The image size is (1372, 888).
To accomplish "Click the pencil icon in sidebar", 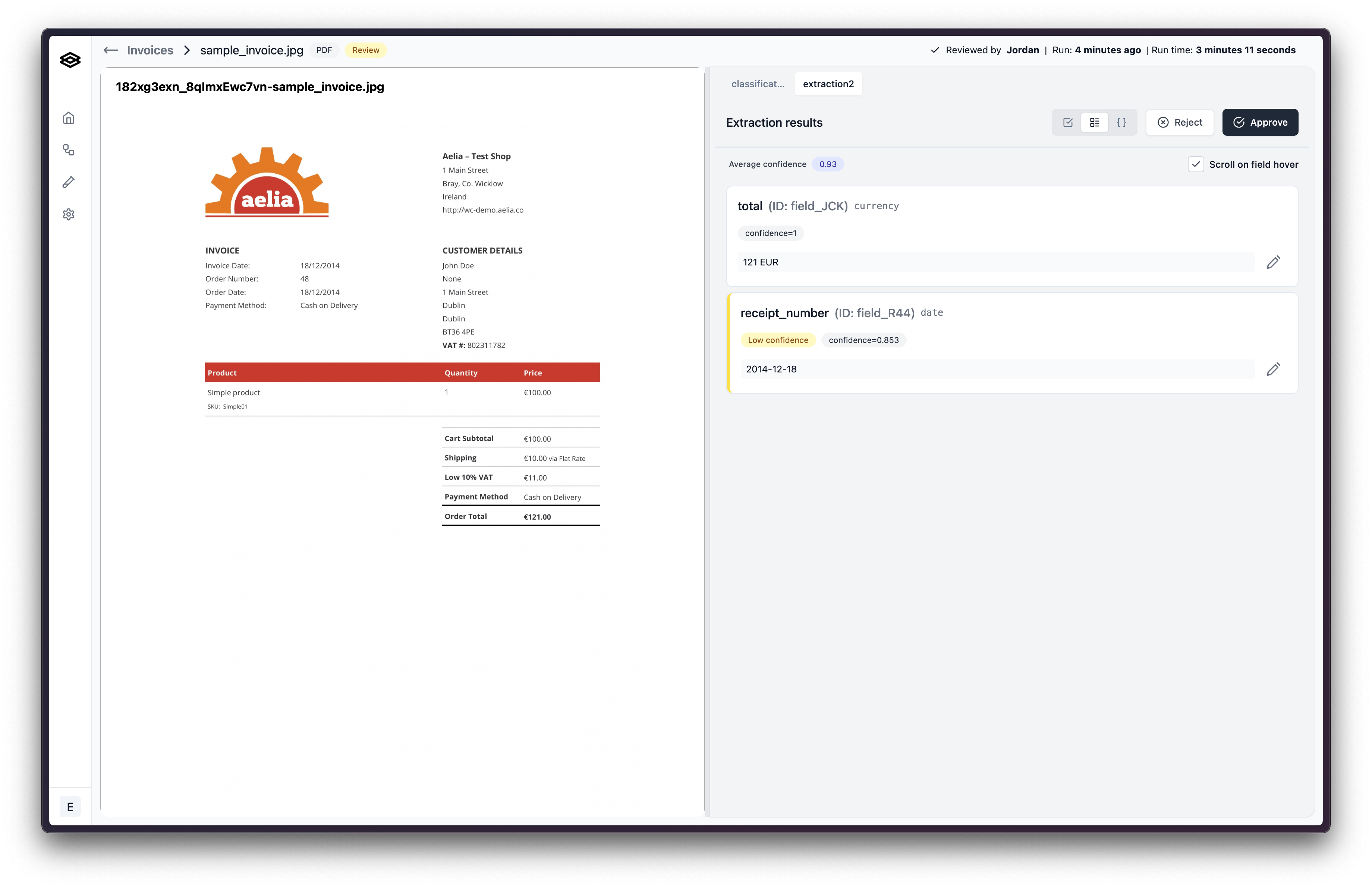I will pyautogui.click(x=69, y=182).
